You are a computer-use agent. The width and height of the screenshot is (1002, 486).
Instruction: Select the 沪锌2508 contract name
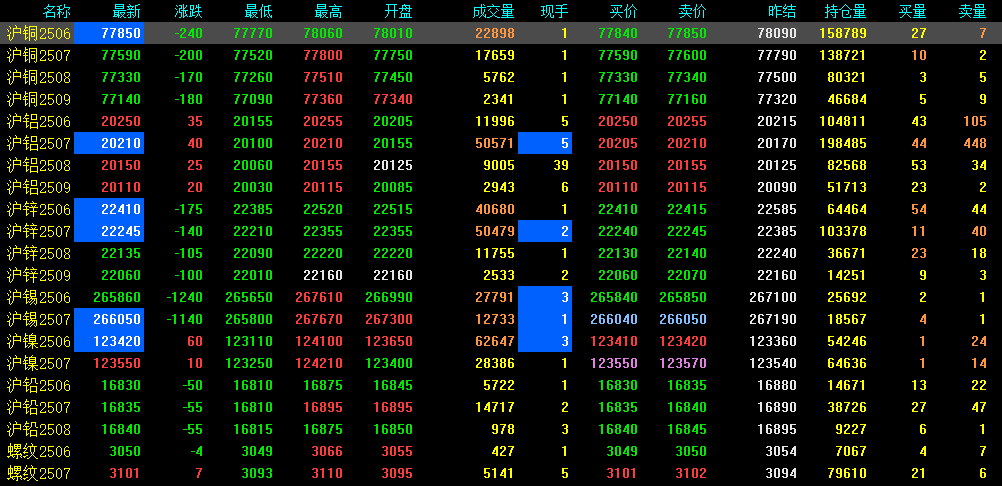[38, 254]
